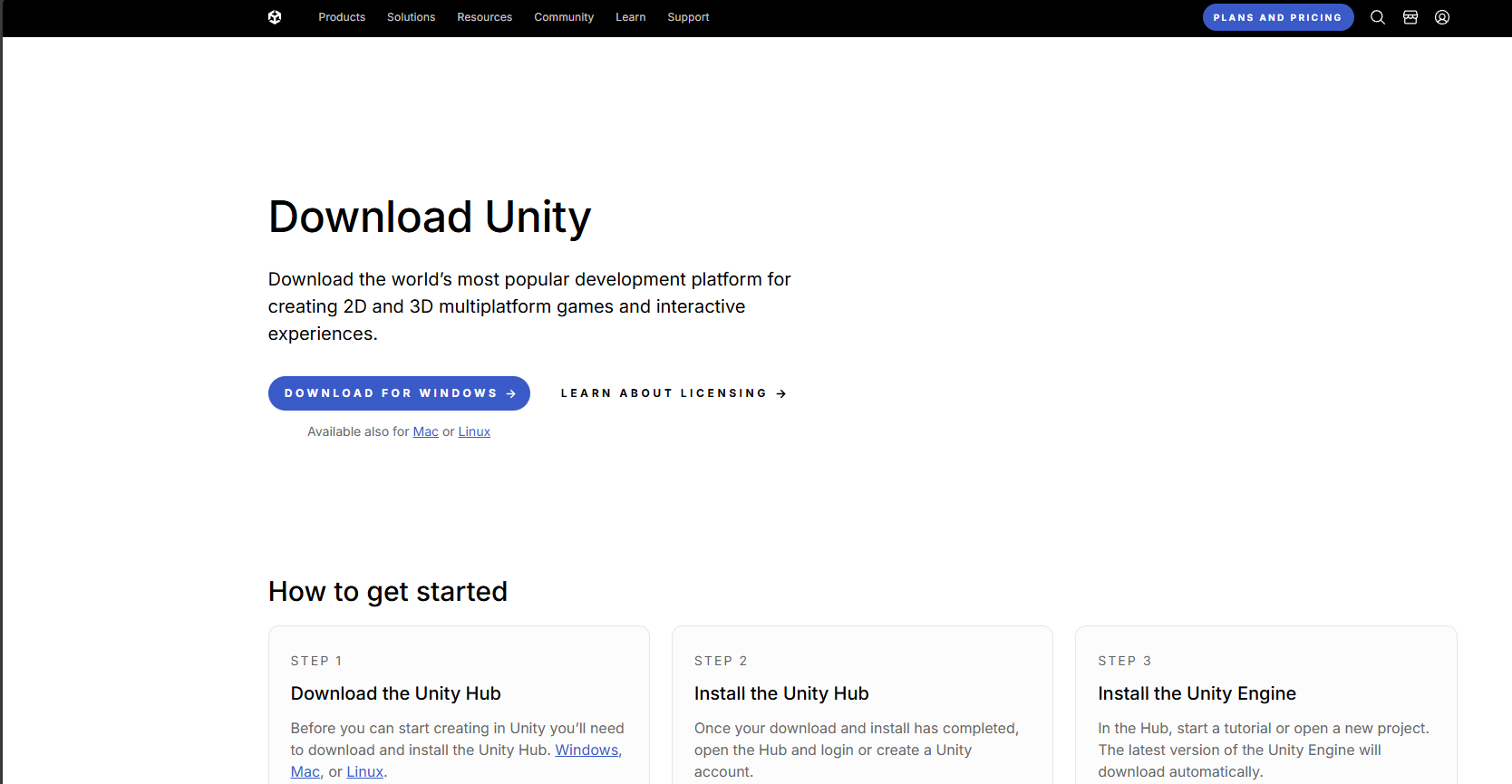Viewport: 1512px width, 784px height.
Task: Click the STEP 3 label
Action: coord(1124,661)
